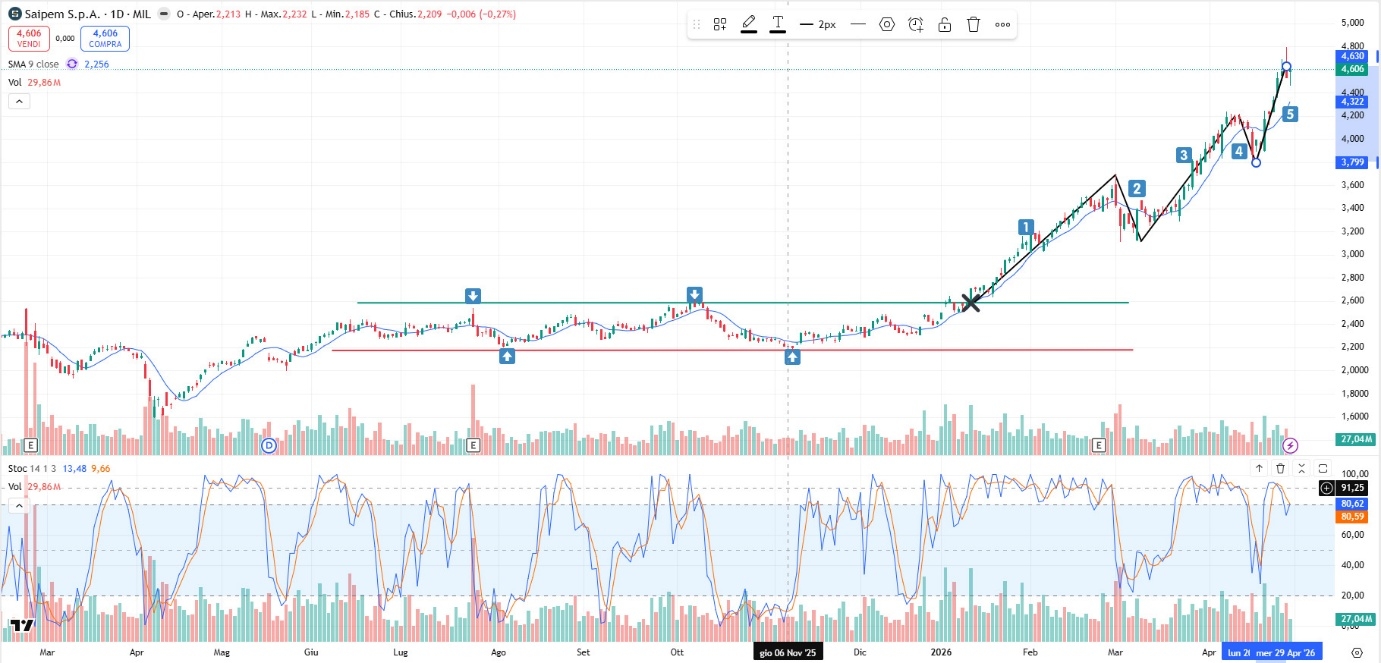This screenshot has width=1381, height=663.
Task: Click the orange 80,59 stochastic value label
Action: [x=1352, y=516]
